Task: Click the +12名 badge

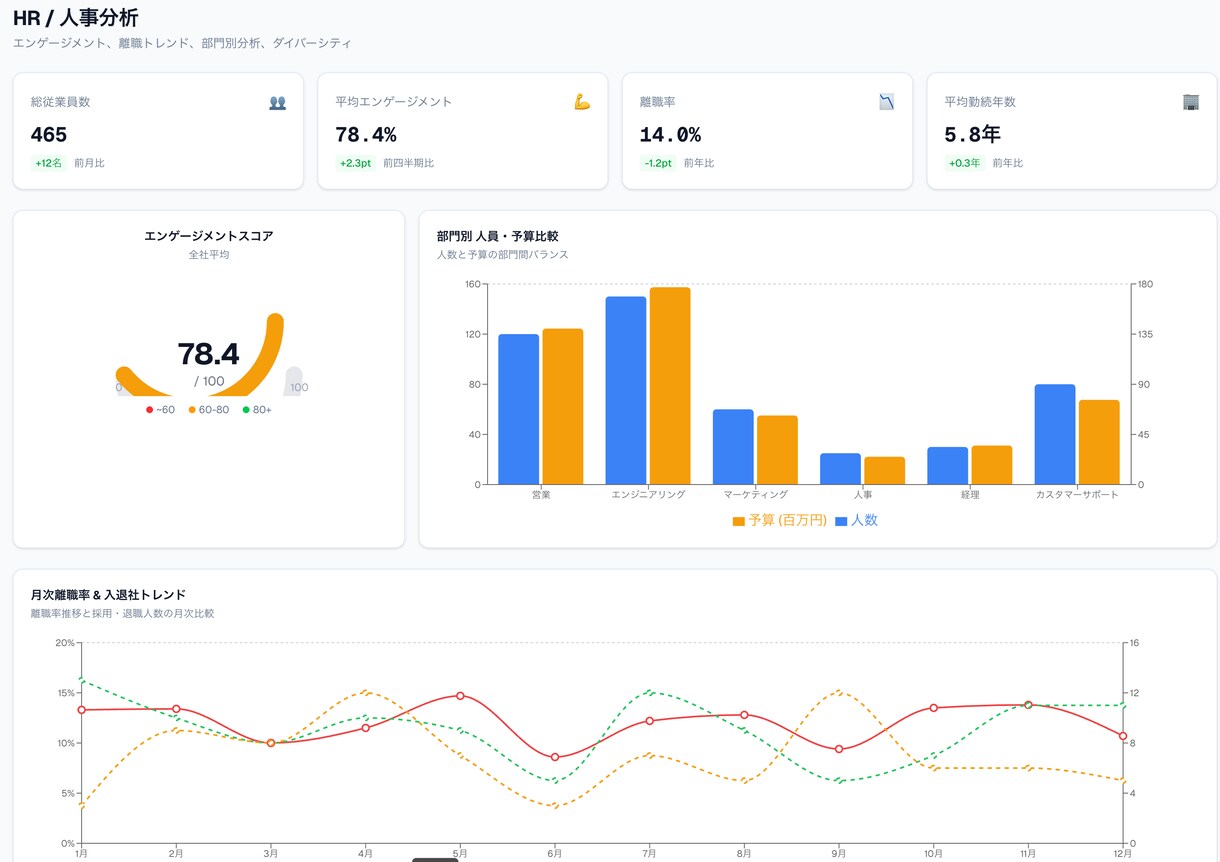Action: [48, 163]
